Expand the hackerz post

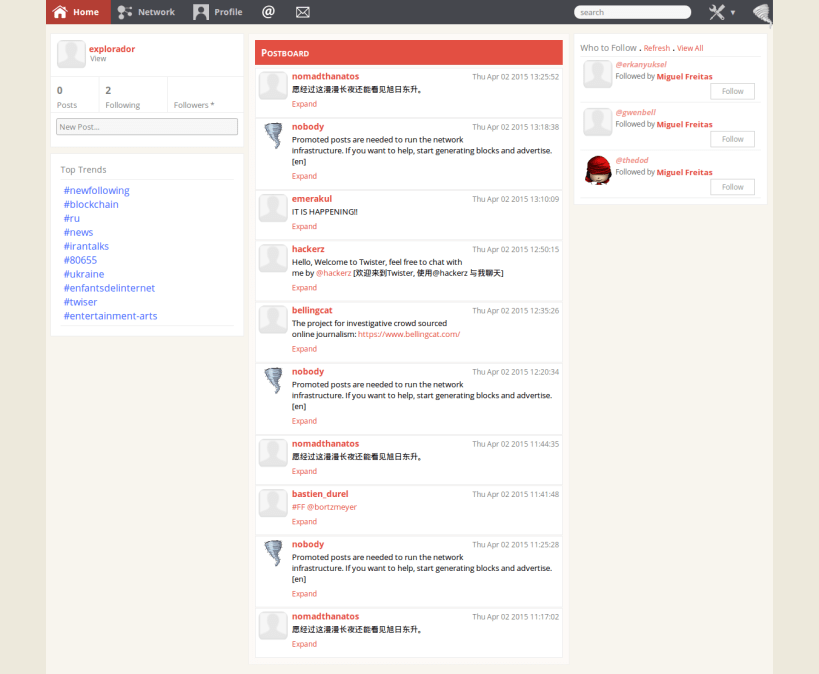pos(304,287)
